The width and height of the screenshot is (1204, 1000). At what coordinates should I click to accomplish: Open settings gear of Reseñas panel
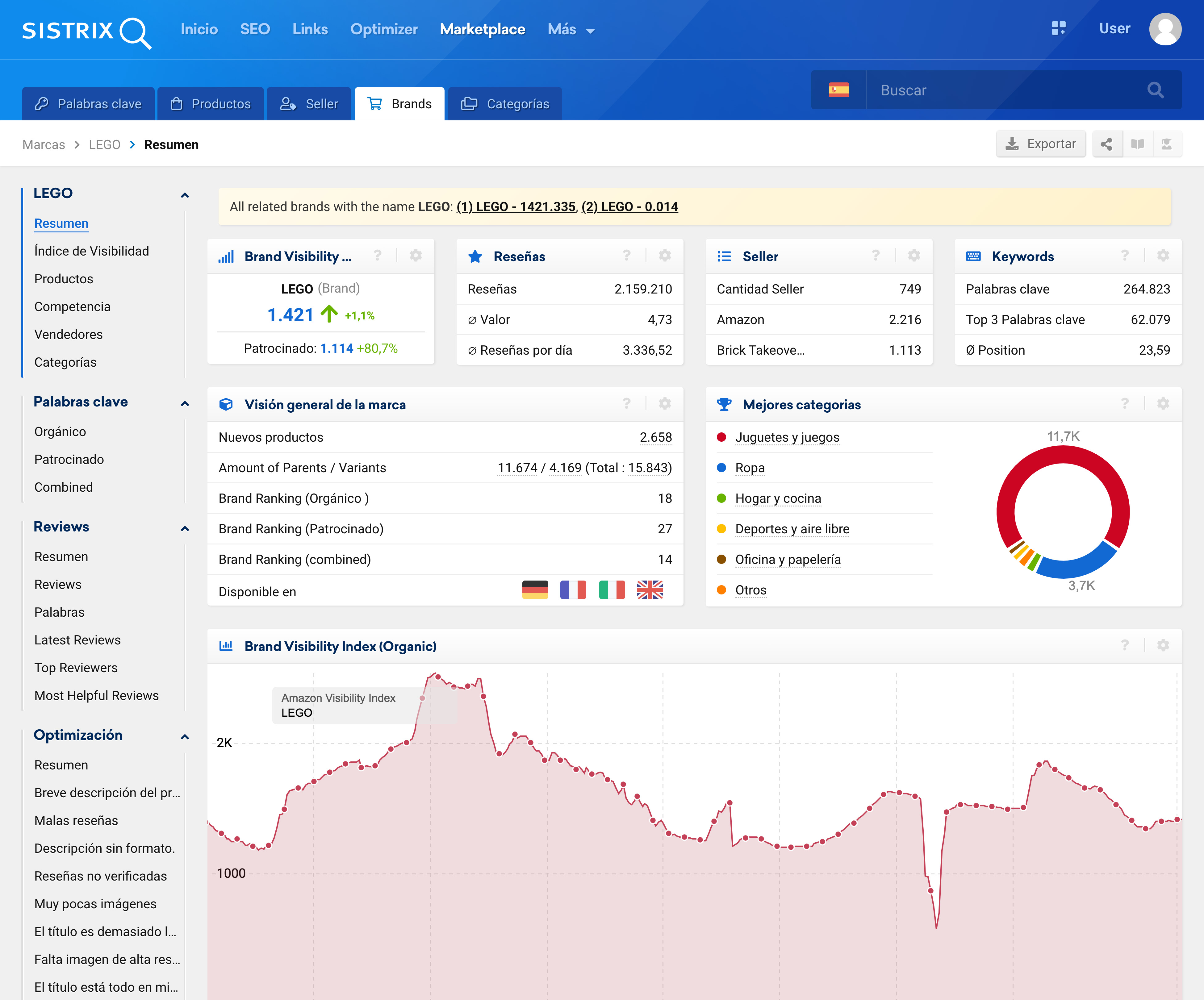(665, 256)
